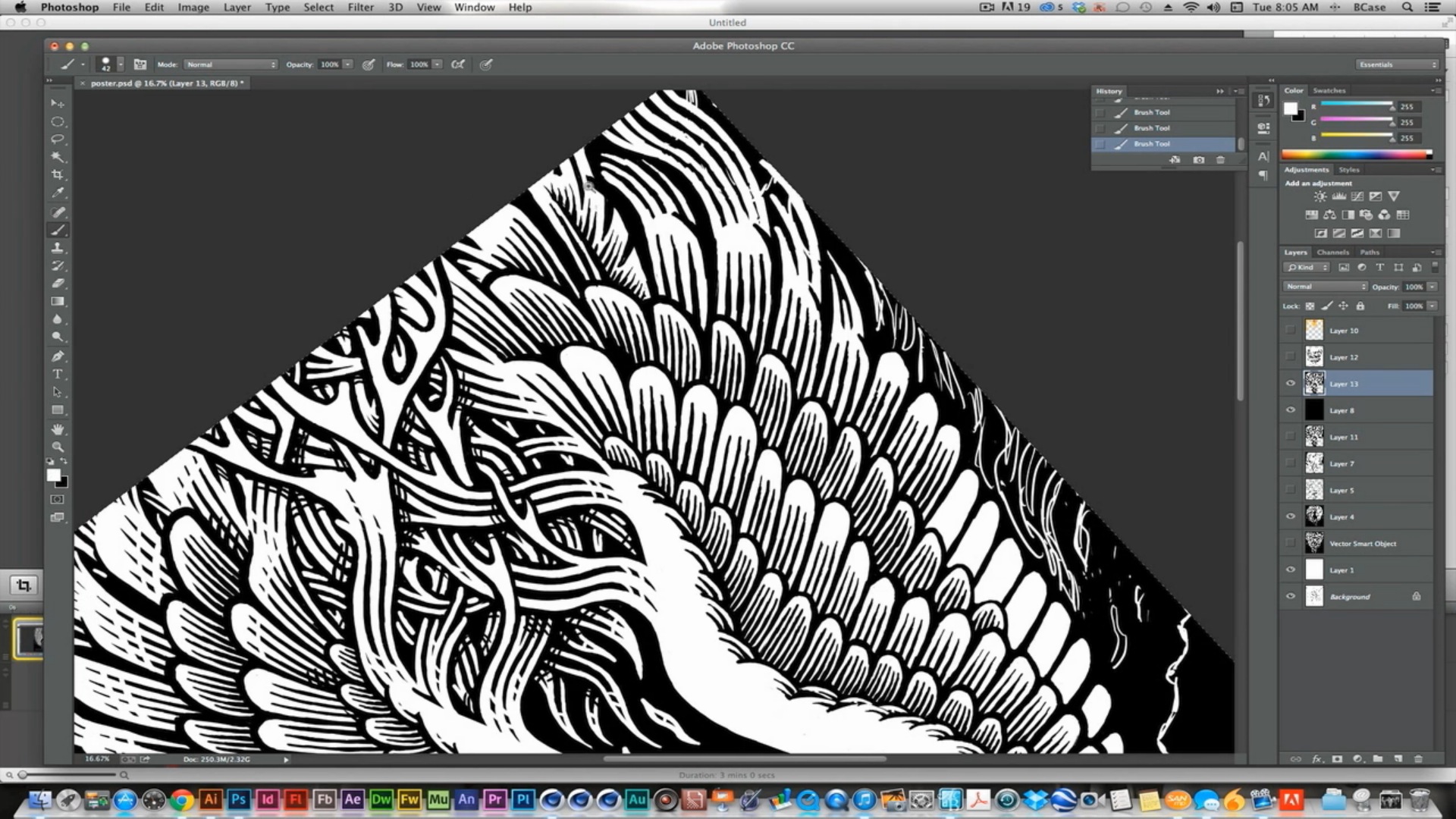The image size is (1456, 819).
Task: Open the Essentials workspace dropdown
Action: [1397, 64]
